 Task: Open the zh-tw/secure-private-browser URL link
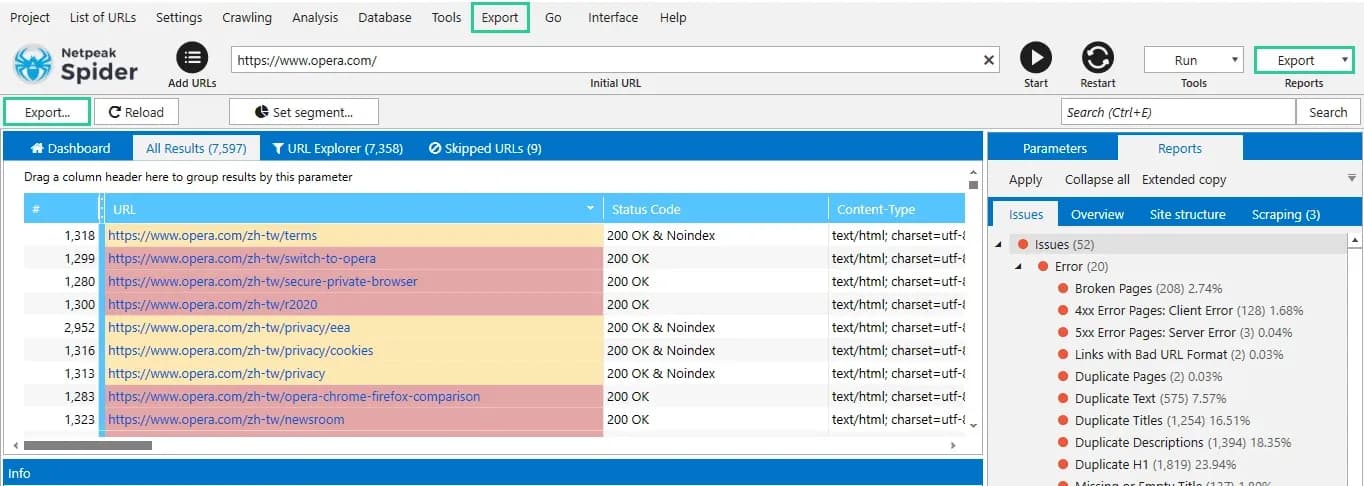[263, 281]
